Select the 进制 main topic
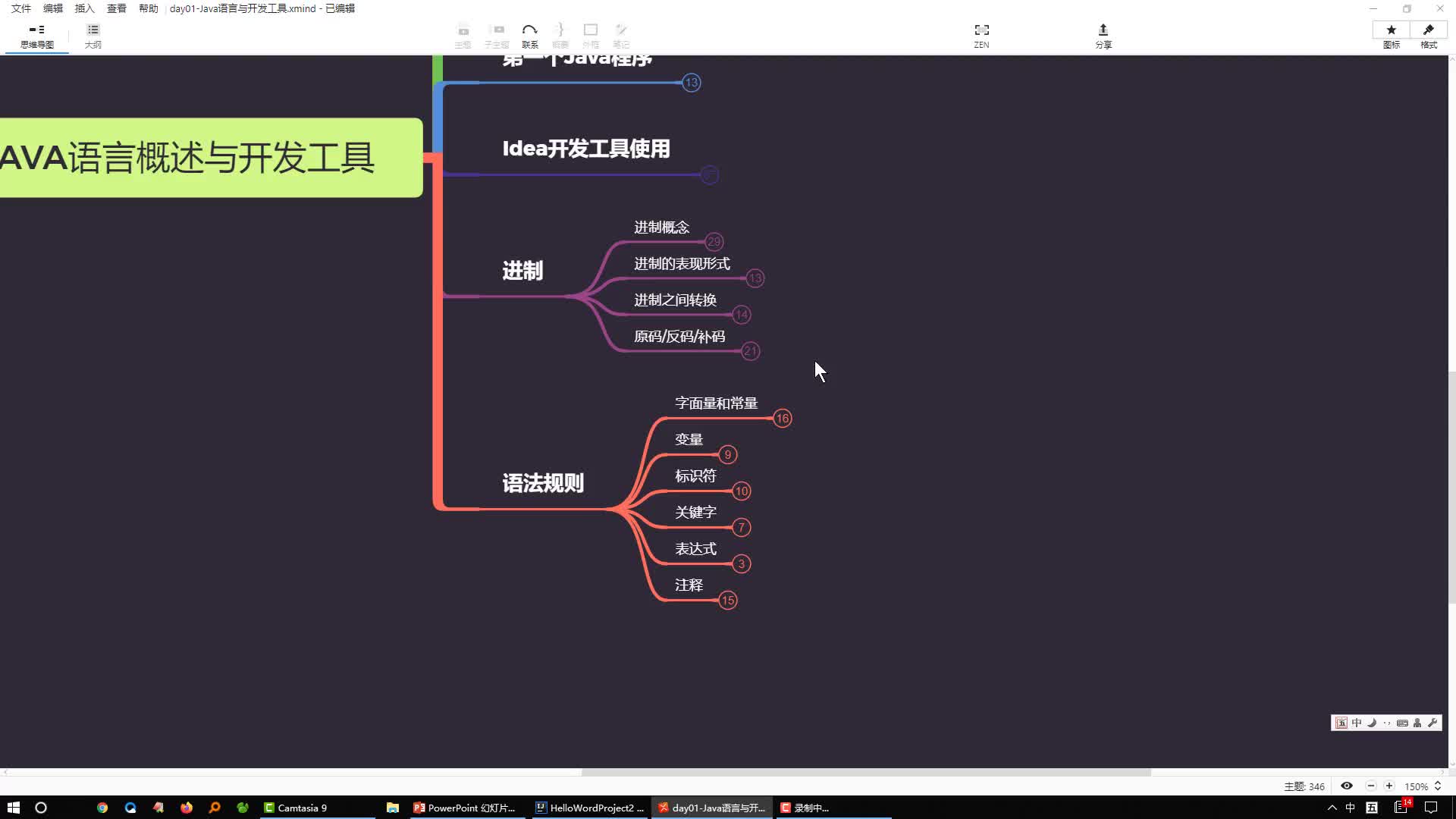This screenshot has width=1456, height=819. 522,271
